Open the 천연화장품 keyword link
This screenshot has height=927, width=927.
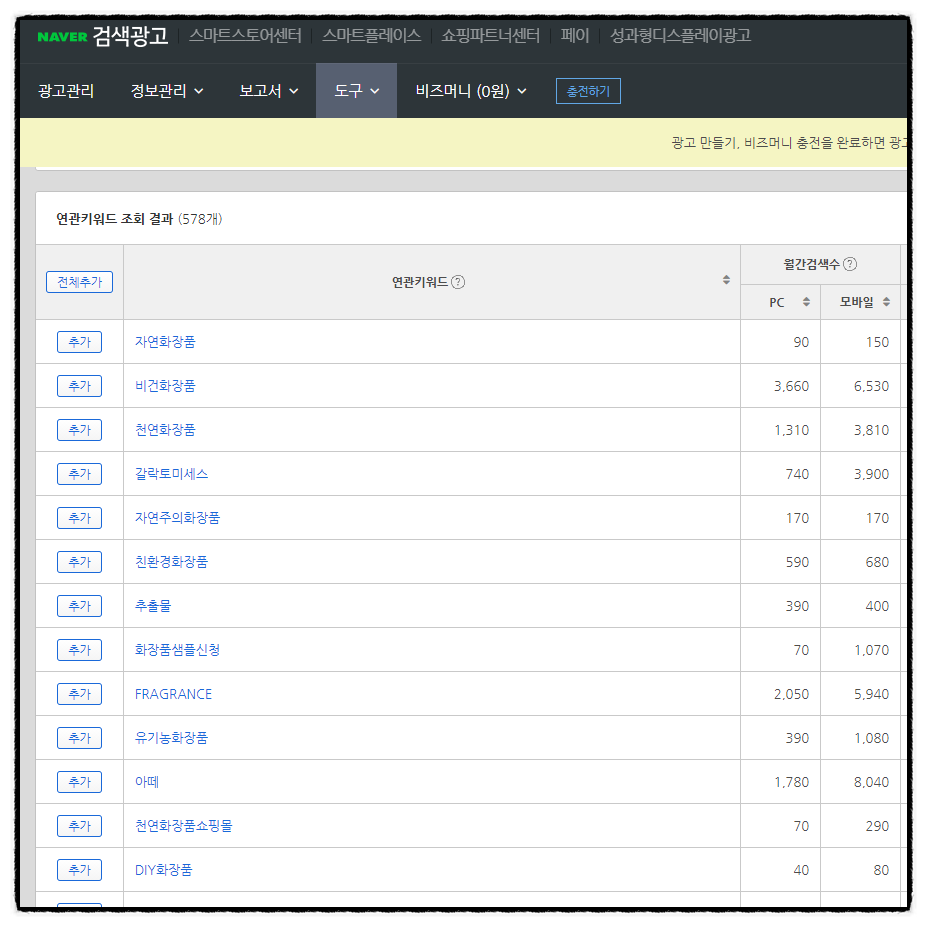click(165, 430)
